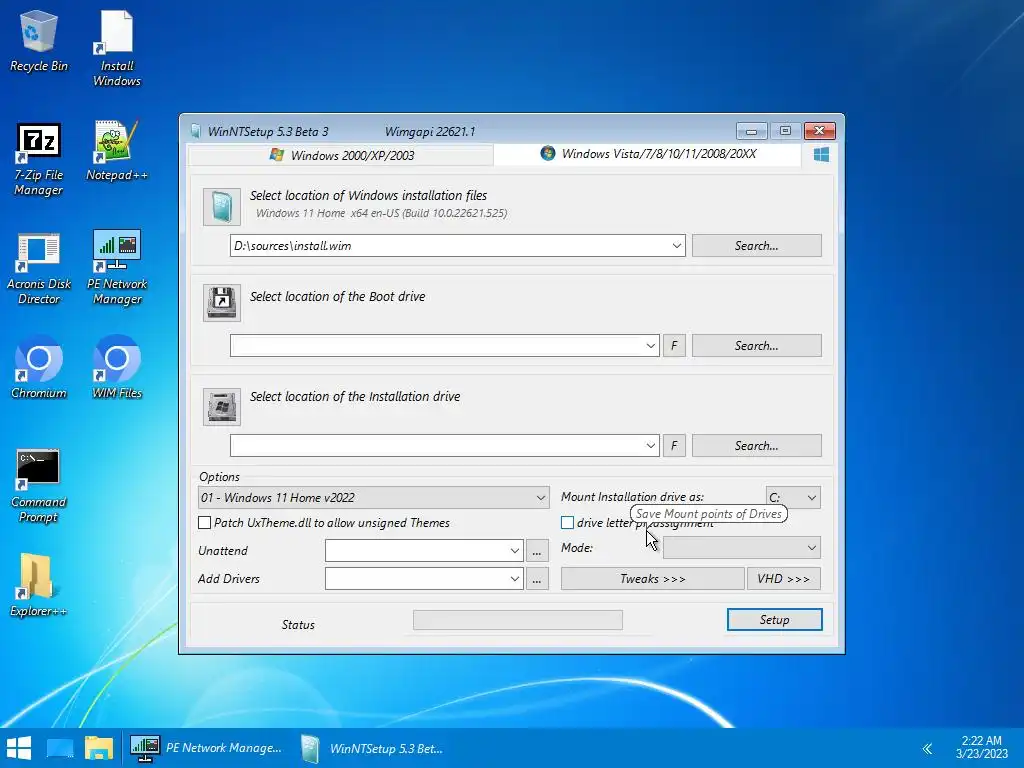1024x768 pixels.
Task: Click the F button for Installation drive
Action: 675,445
